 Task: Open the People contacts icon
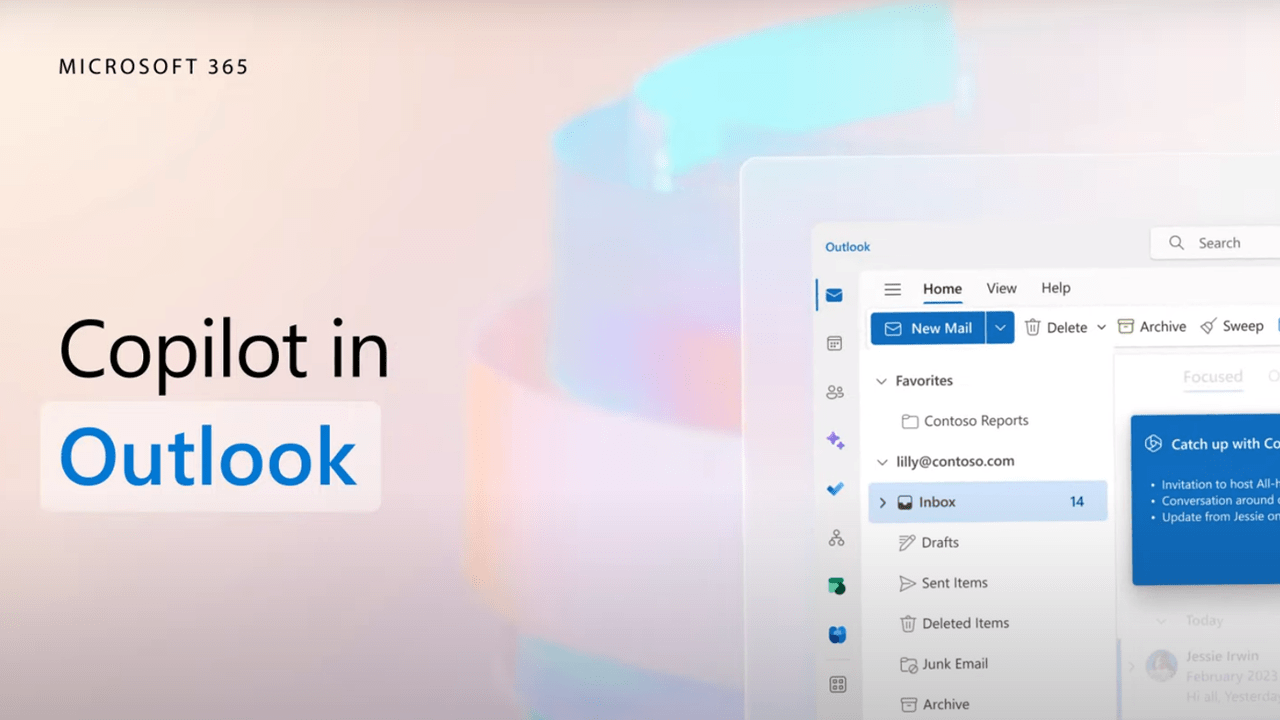coord(835,393)
